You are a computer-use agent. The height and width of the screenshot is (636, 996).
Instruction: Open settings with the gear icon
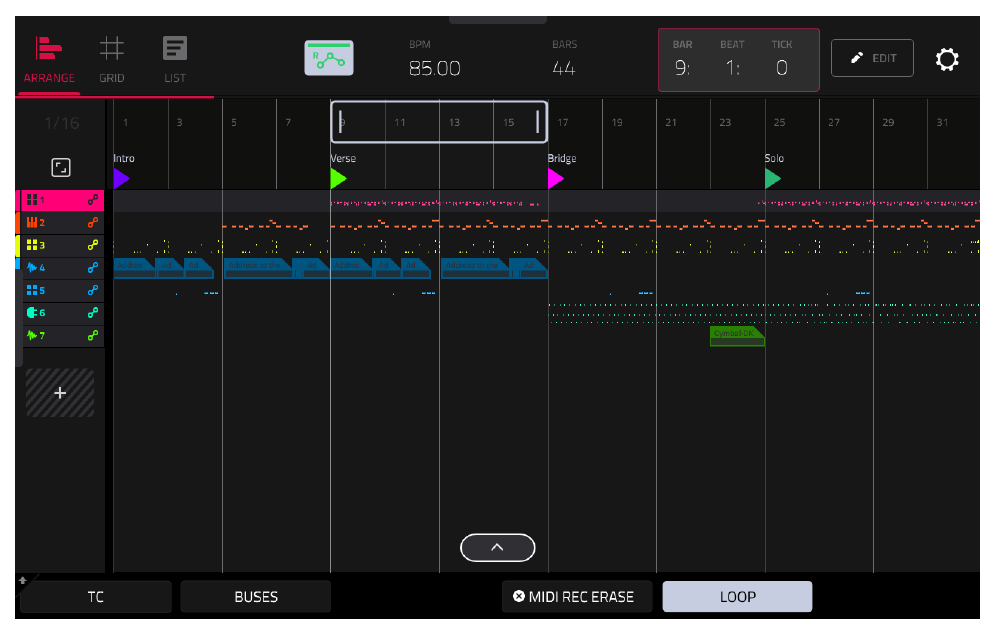click(946, 59)
